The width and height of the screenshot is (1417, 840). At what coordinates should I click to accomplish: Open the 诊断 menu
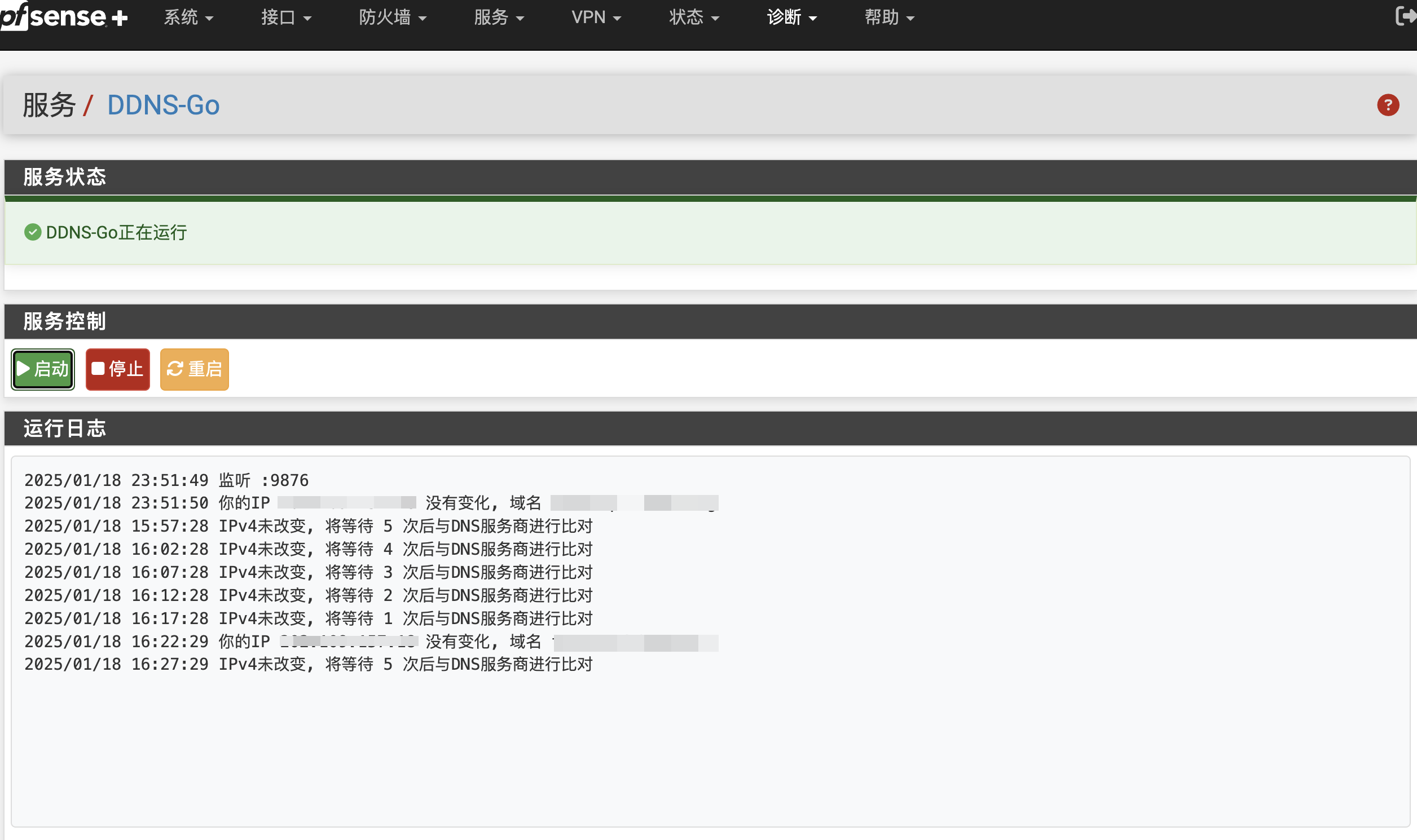click(x=791, y=17)
